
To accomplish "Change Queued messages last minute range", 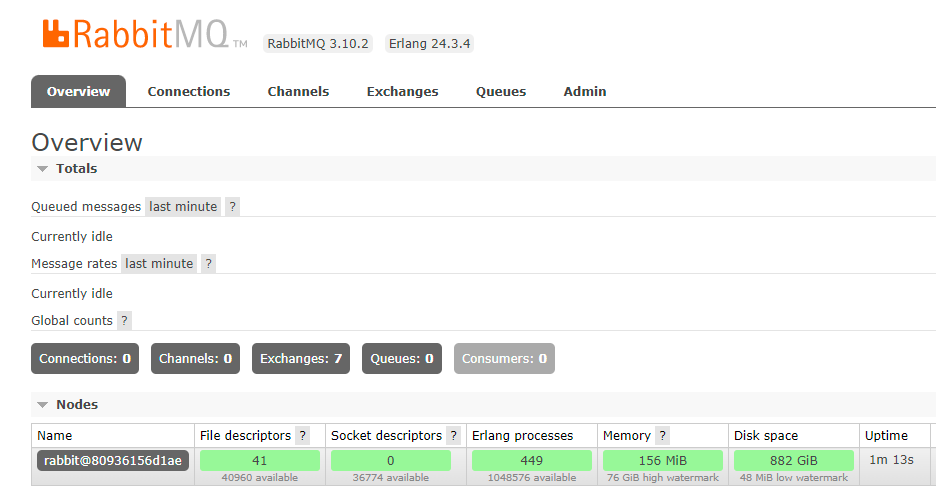I will coord(183,207).
